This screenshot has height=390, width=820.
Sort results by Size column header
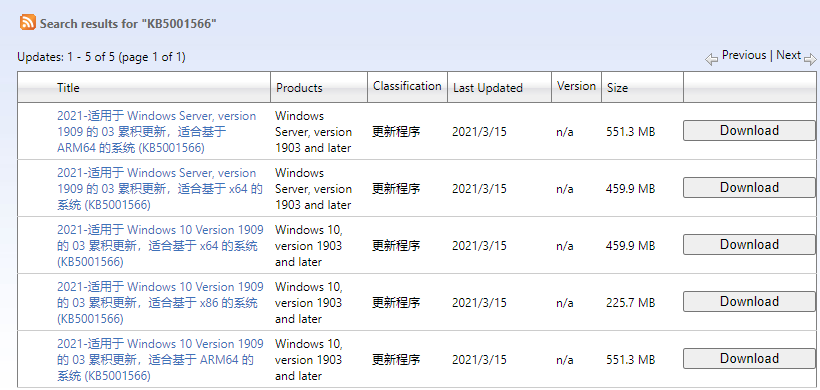[x=617, y=88]
